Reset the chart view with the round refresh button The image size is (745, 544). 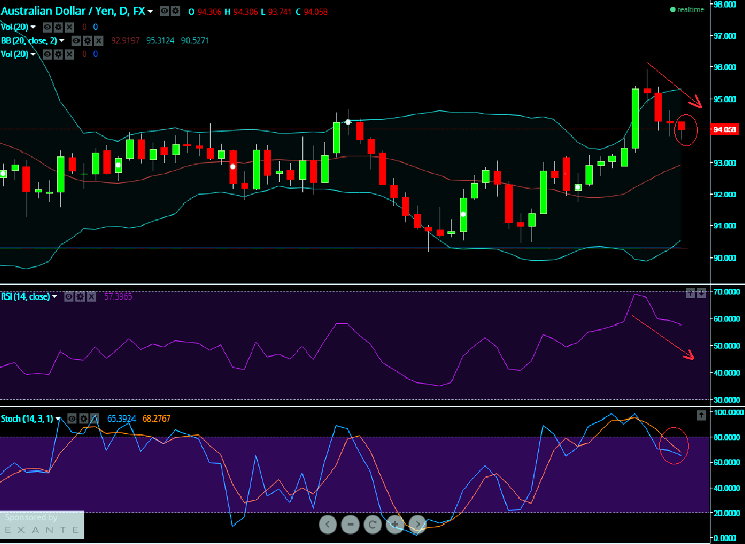[x=372, y=524]
